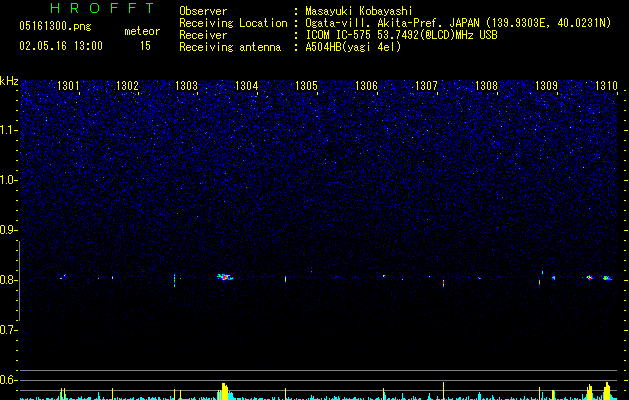
Task: Click the 0.9 kHz axis label
Action: [x=8, y=230]
